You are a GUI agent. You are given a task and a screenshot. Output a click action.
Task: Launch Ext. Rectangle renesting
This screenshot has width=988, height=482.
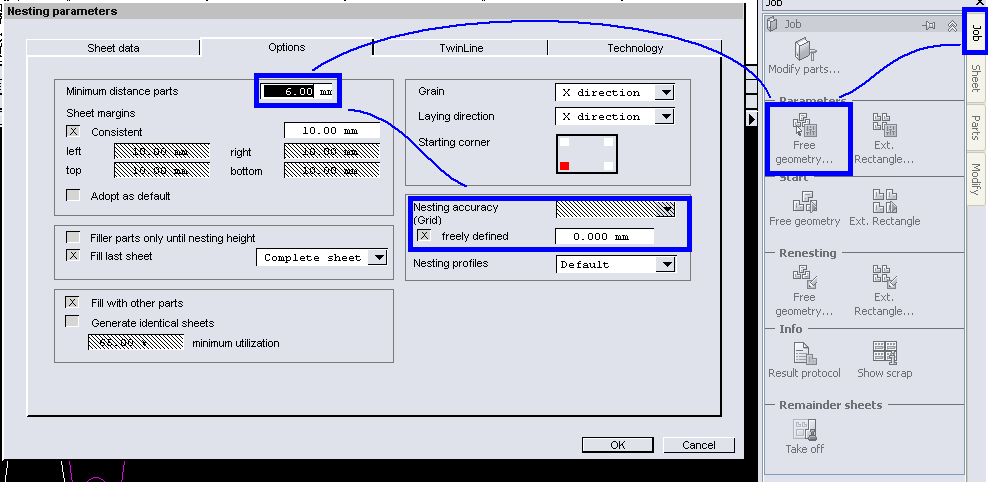click(883, 290)
